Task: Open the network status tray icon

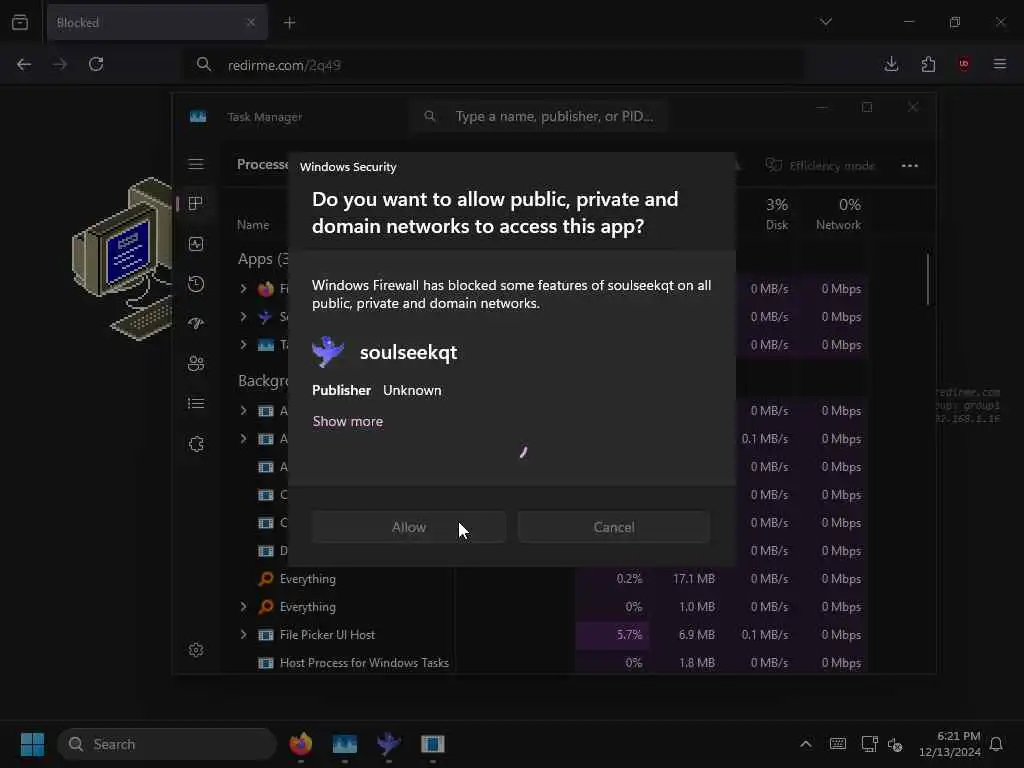Action: coord(869,744)
